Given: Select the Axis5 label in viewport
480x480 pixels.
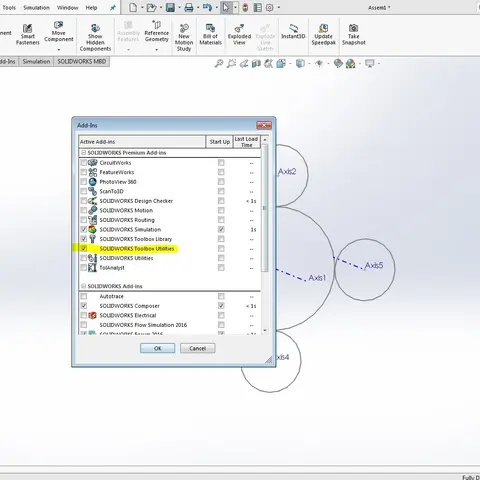Looking at the screenshot, I should point(374,265).
